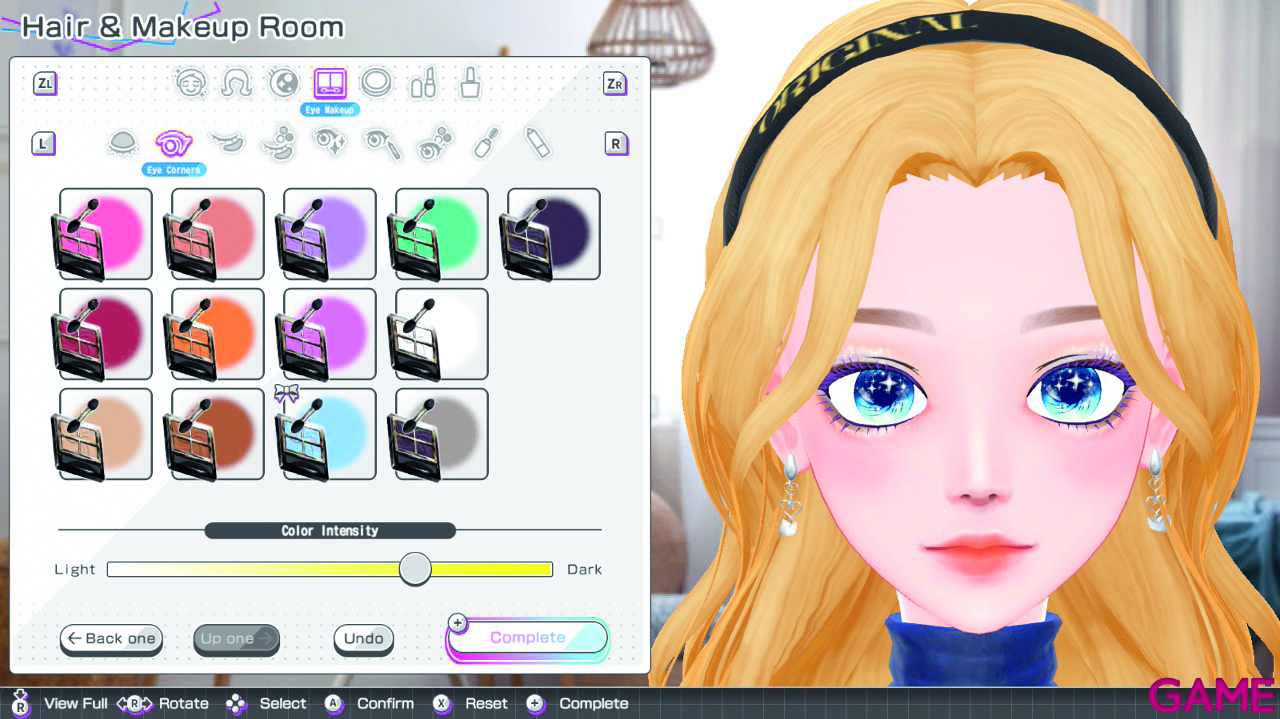Click the Back one button
The height and width of the screenshot is (719, 1280).
[x=111, y=638]
